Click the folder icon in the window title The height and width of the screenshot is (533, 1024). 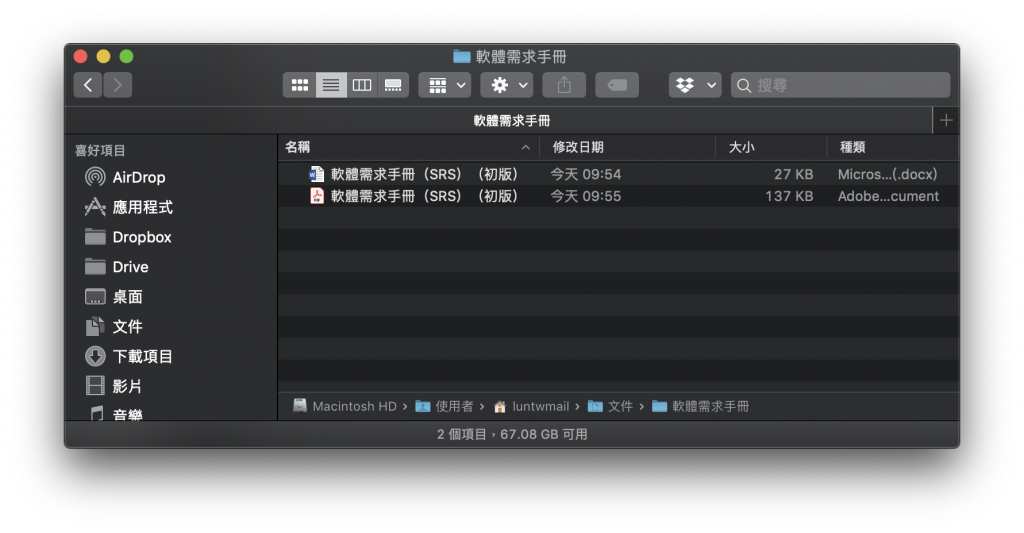[x=462, y=57]
